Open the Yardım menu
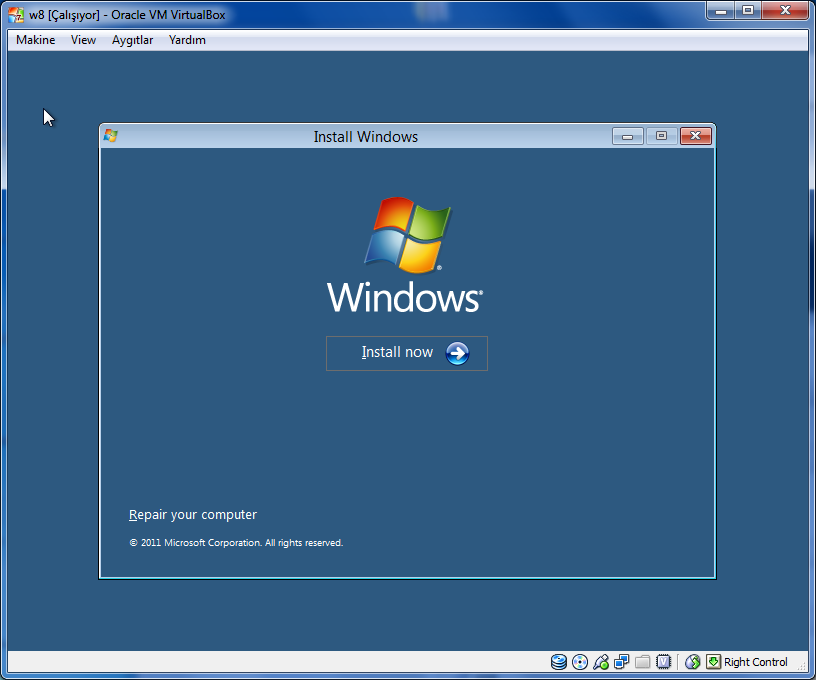The height and width of the screenshot is (680, 816). (187, 40)
